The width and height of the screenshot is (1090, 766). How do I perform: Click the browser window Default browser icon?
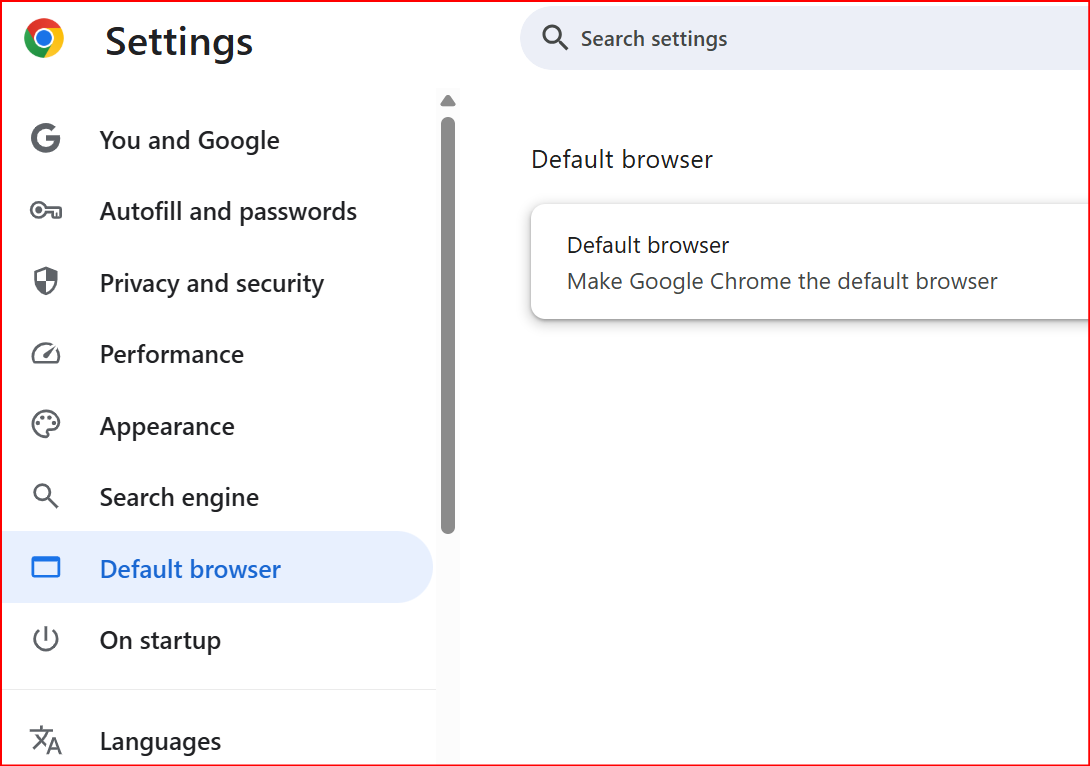pyautogui.click(x=46, y=568)
